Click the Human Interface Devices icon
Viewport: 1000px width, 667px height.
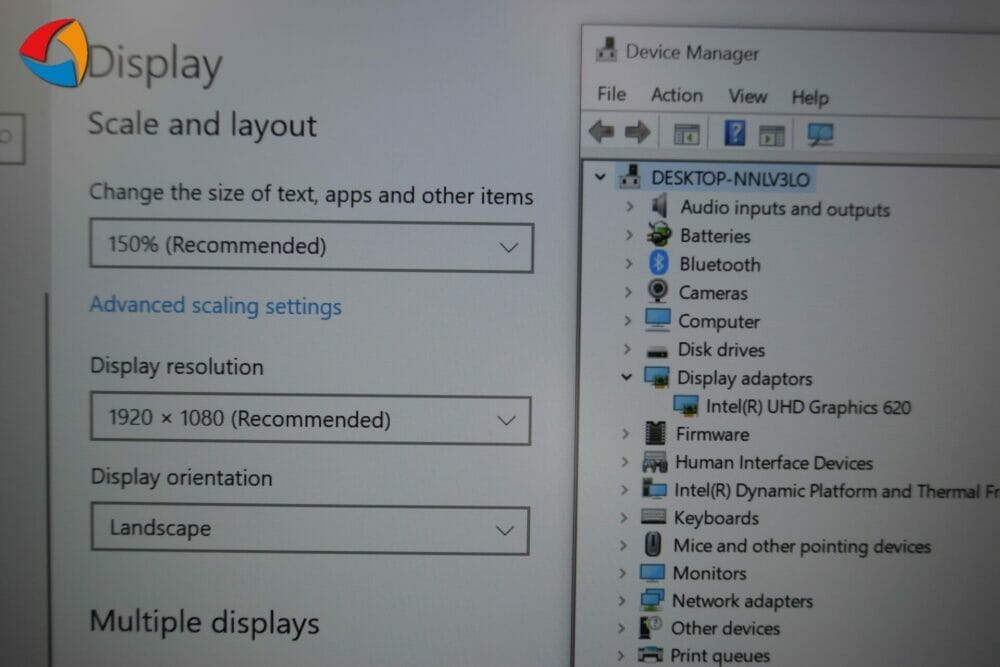655,461
